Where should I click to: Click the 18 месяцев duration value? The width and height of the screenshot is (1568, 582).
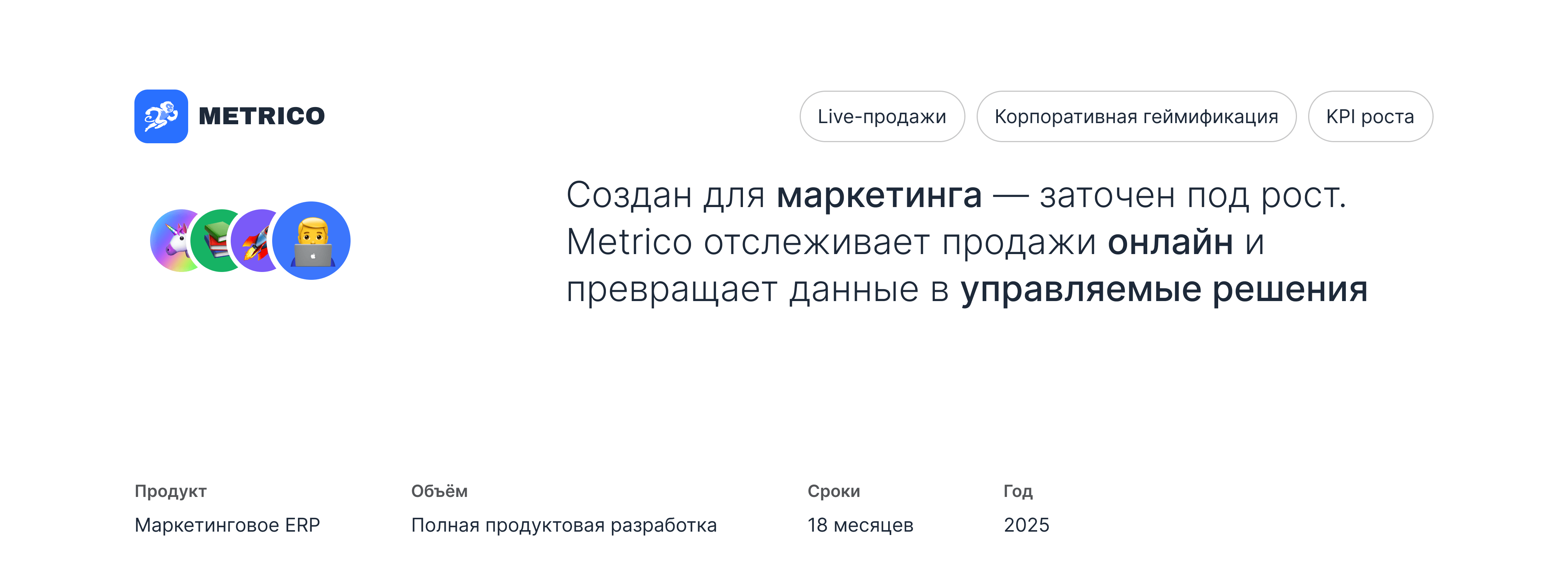click(x=860, y=525)
